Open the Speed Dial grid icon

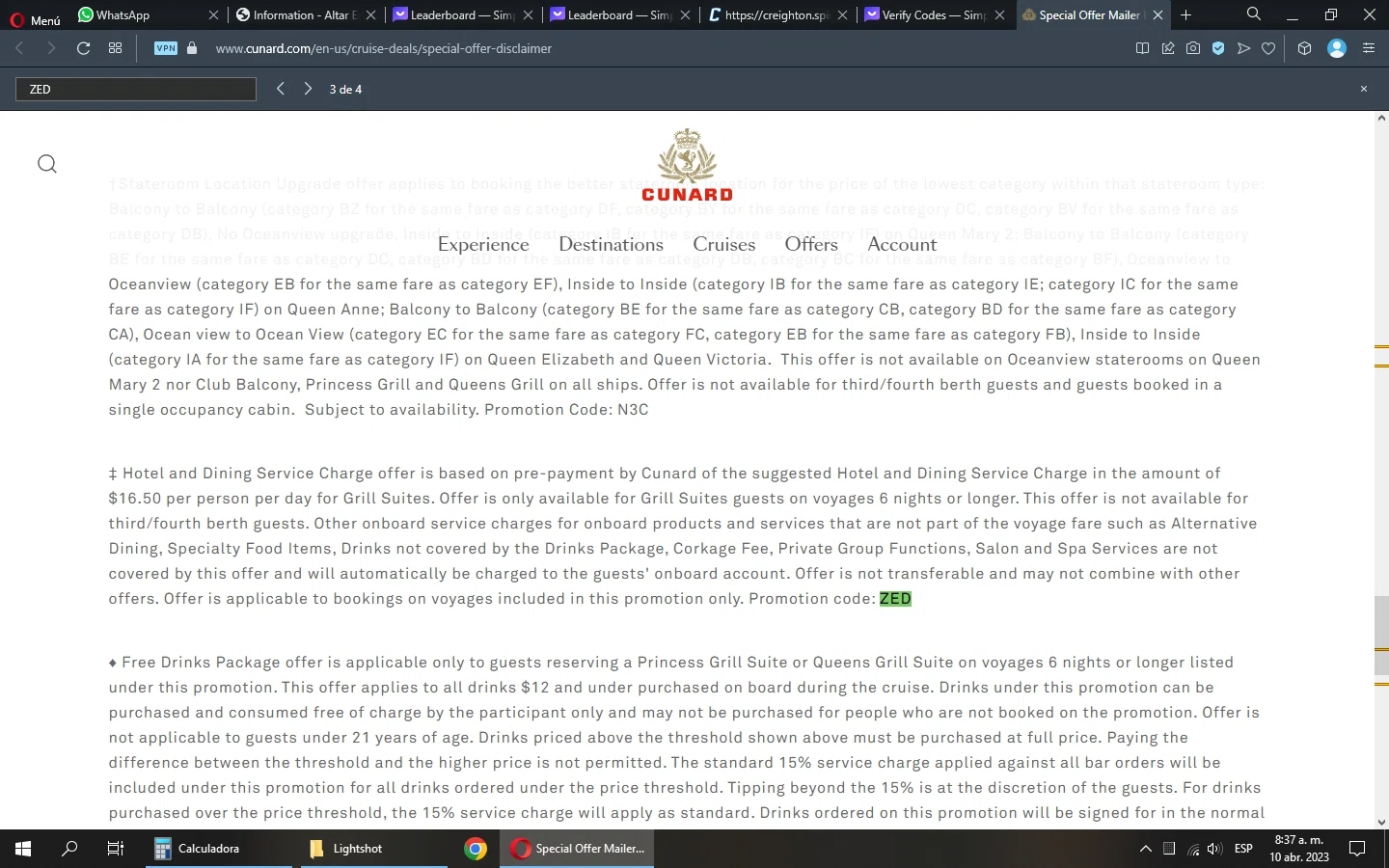point(115,48)
